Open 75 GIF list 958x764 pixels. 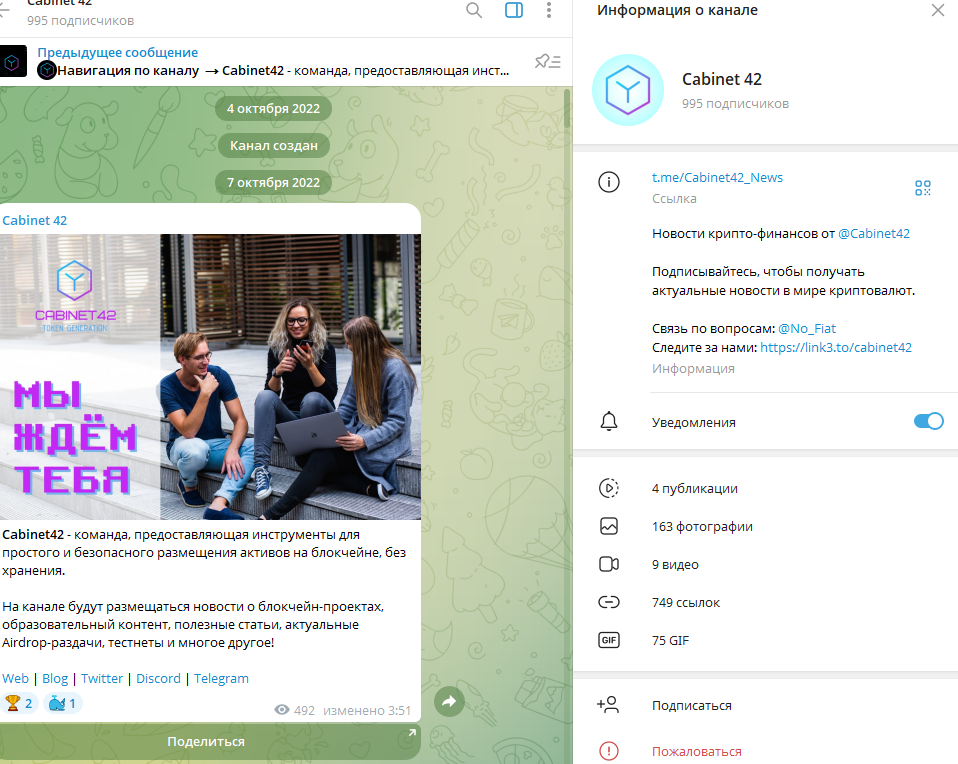(x=766, y=640)
